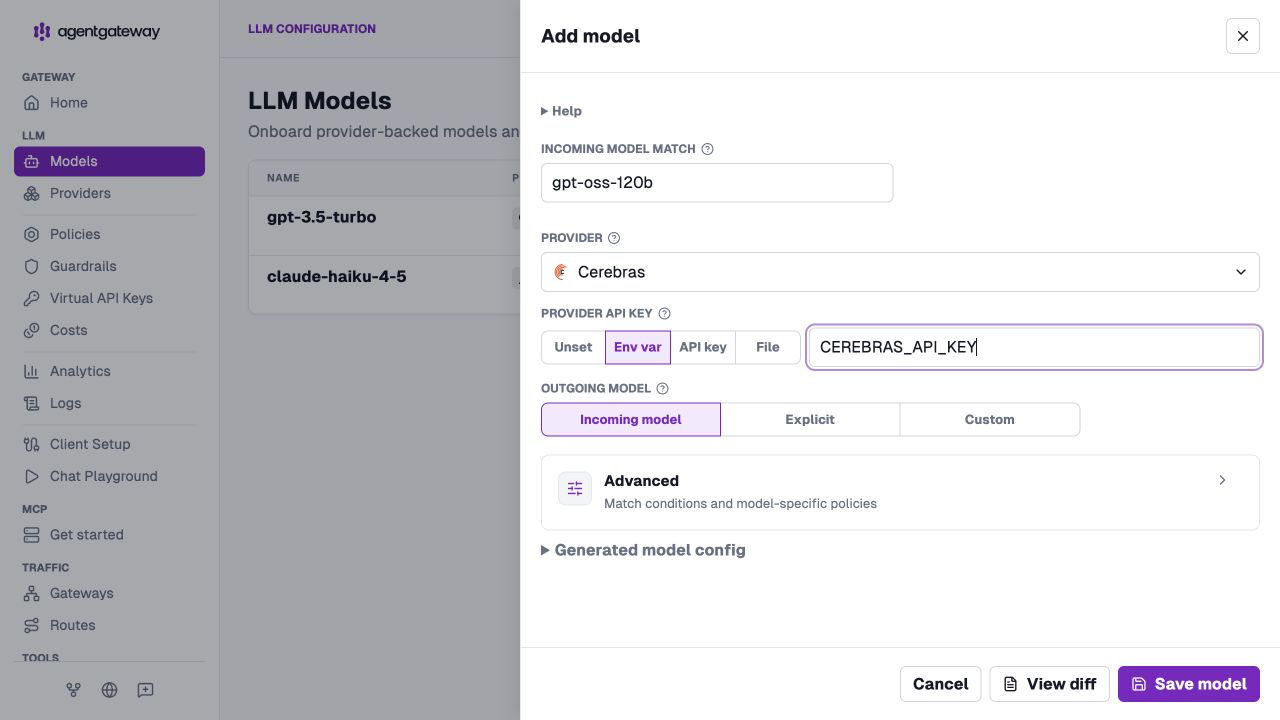
Task: Open the Cerebras provider dropdown
Action: tap(900, 272)
